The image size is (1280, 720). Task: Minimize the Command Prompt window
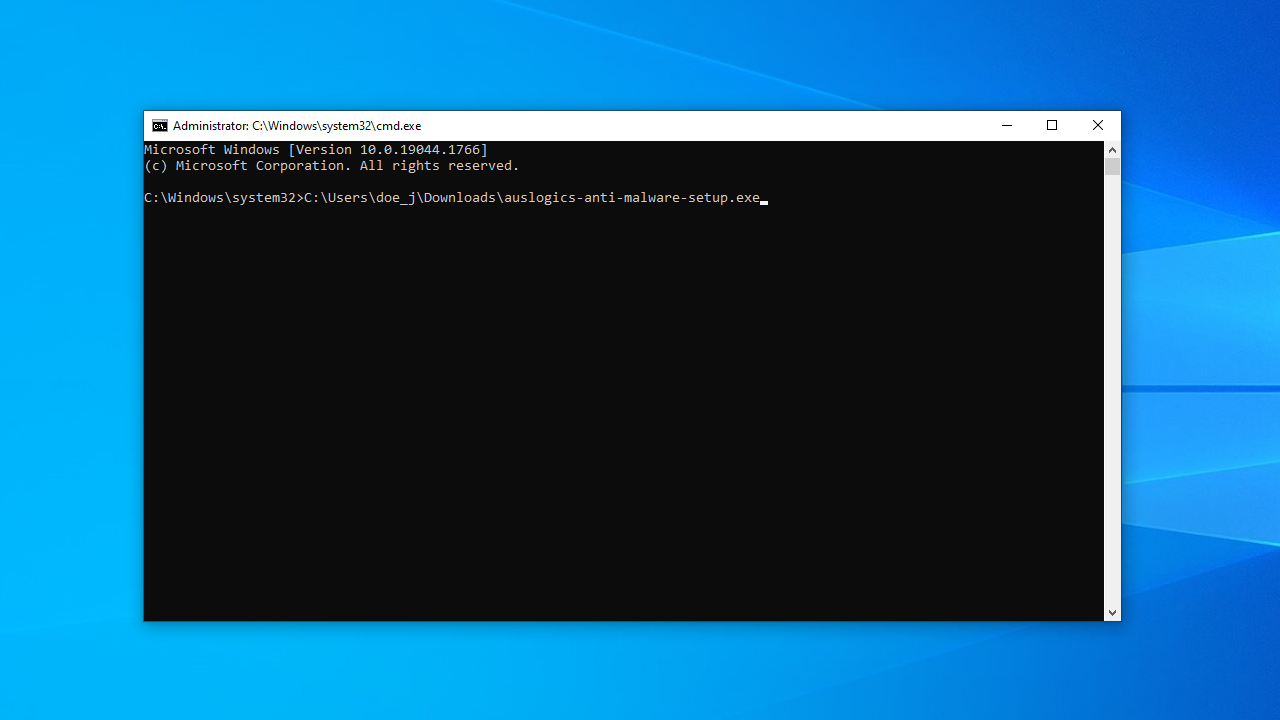[x=1007, y=126]
